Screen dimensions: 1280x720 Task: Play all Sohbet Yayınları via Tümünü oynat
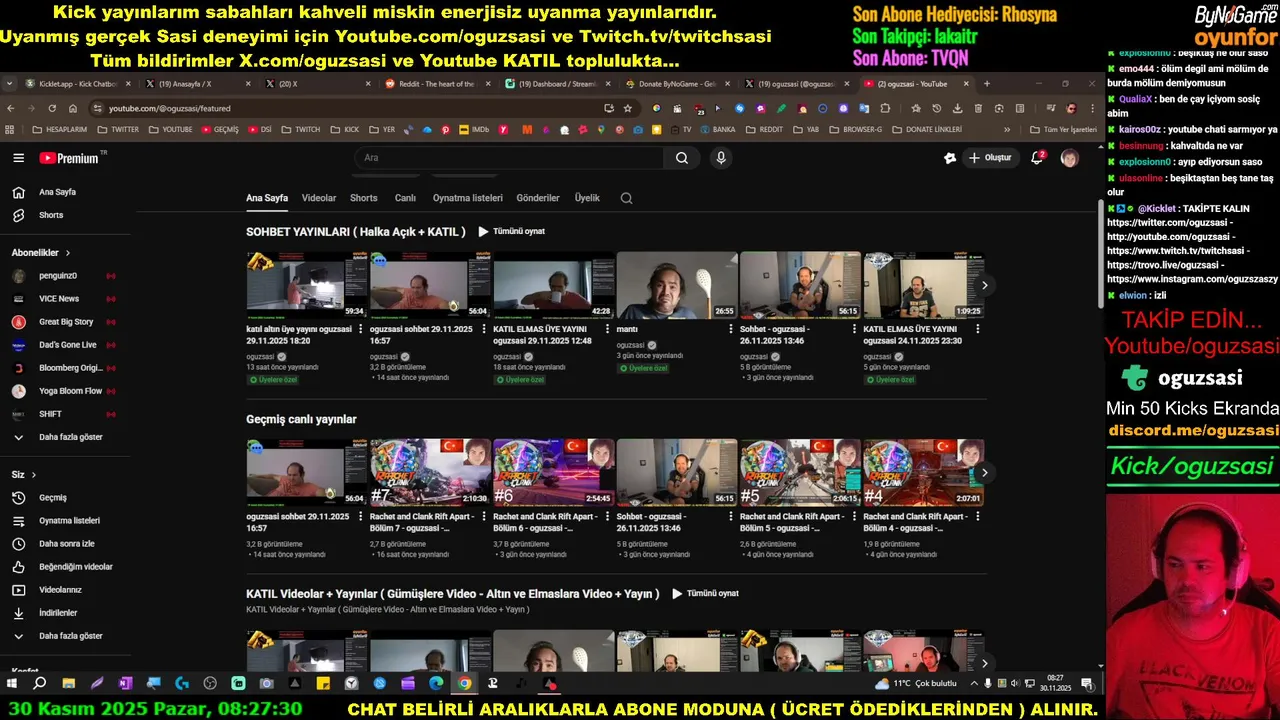click(511, 231)
